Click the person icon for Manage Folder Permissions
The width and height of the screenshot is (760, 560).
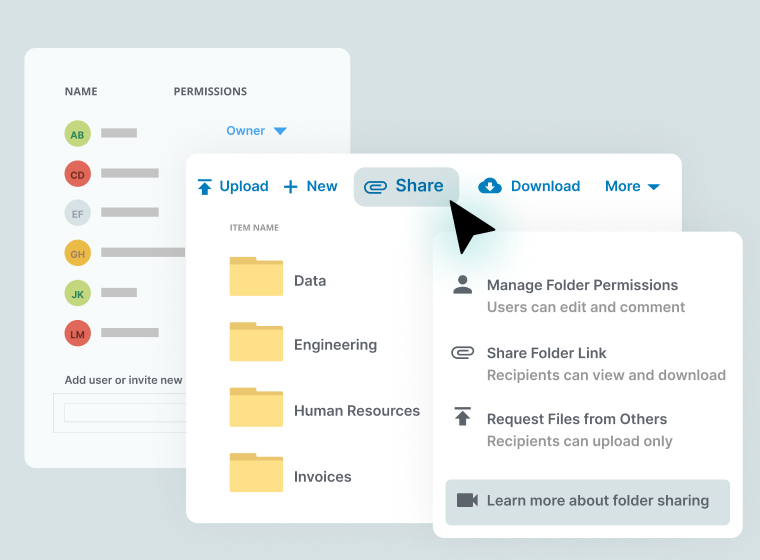462,286
